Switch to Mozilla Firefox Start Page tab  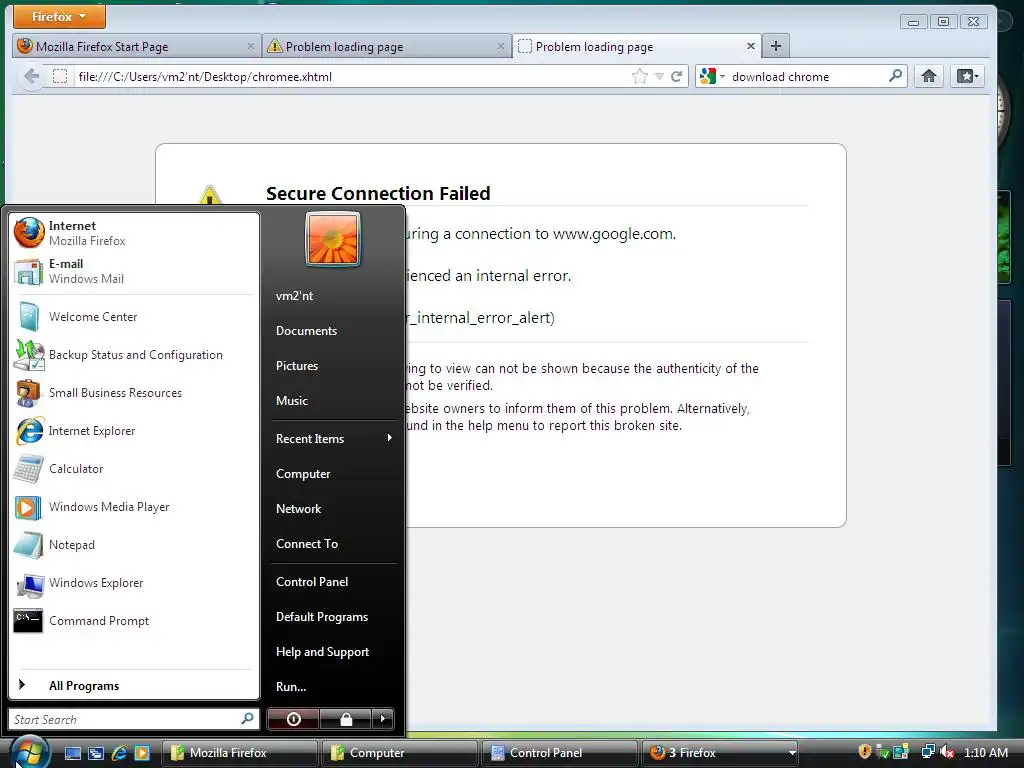136,46
